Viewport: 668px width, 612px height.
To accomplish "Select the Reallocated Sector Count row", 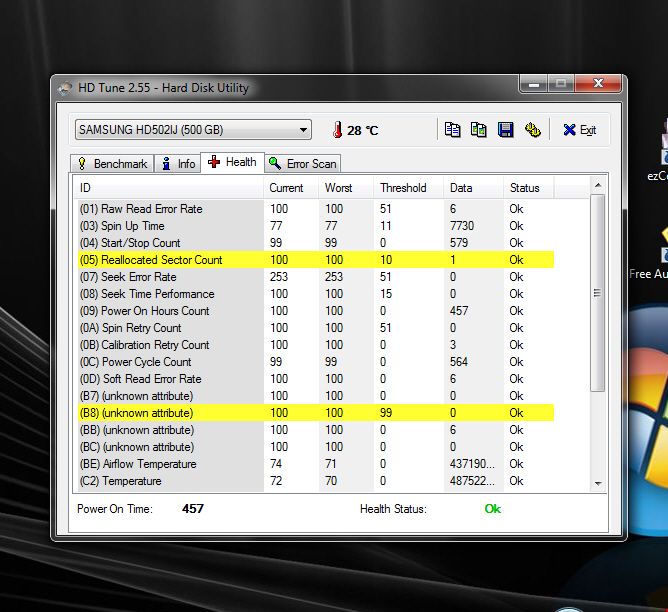I will click(316, 260).
